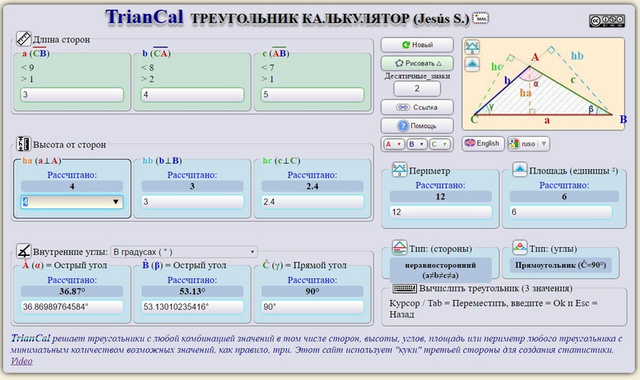
Task: Click the calculated angle 36.87°
Action: (72, 291)
